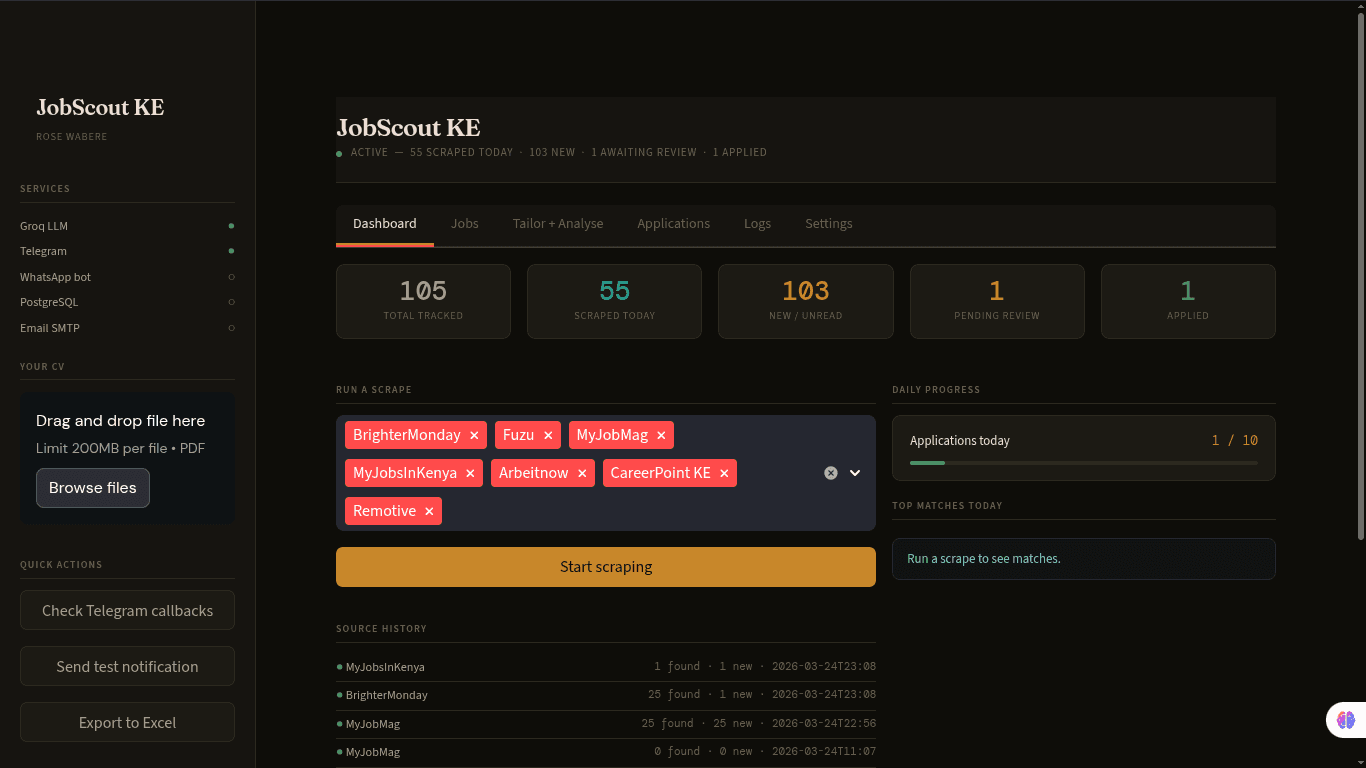The width and height of the screenshot is (1366, 768).
Task: Remove Remotive from the scrape list
Action: pyautogui.click(x=428, y=510)
